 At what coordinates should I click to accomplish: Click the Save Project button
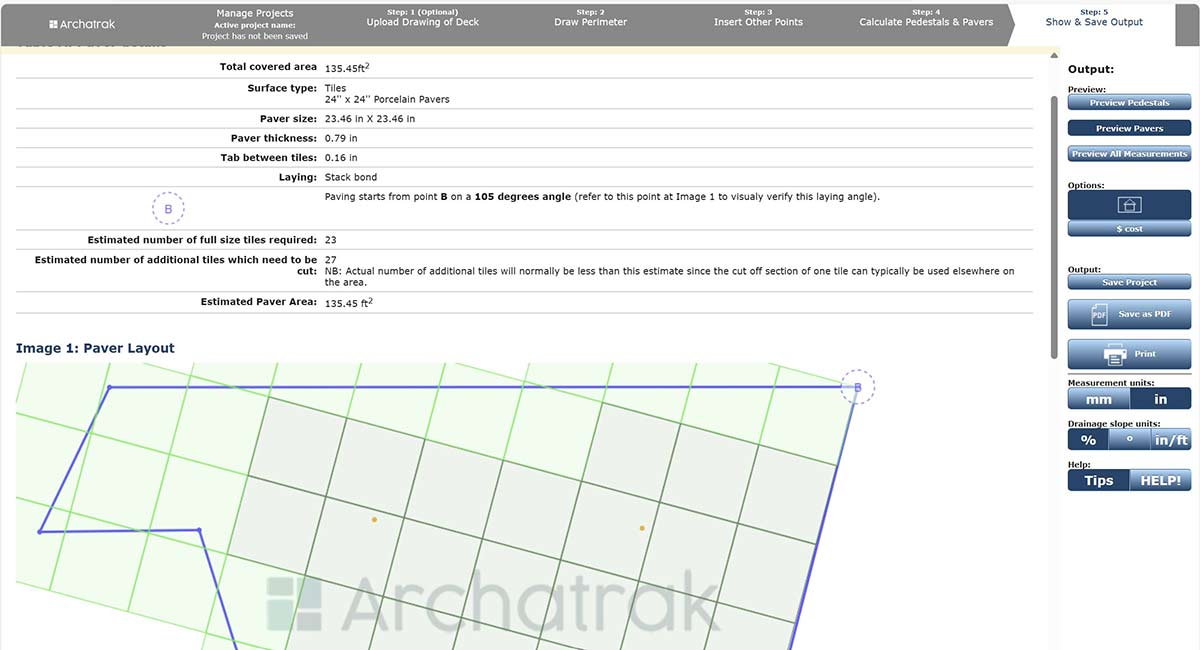(x=1129, y=283)
